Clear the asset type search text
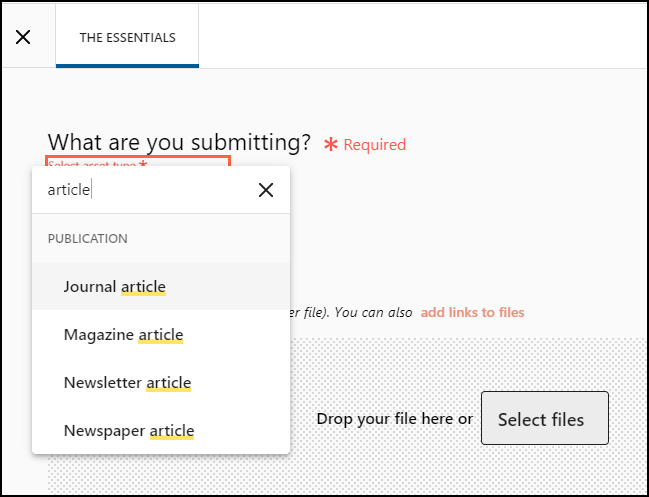Viewport: 649px width, 497px height. click(265, 190)
